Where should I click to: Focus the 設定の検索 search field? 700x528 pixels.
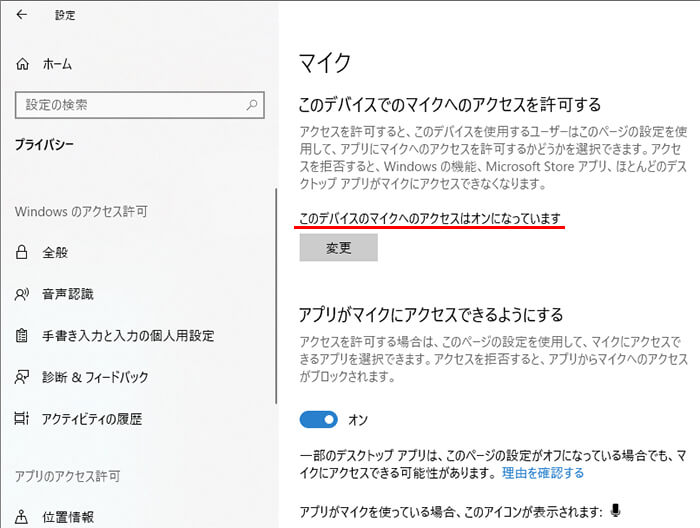click(x=140, y=105)
